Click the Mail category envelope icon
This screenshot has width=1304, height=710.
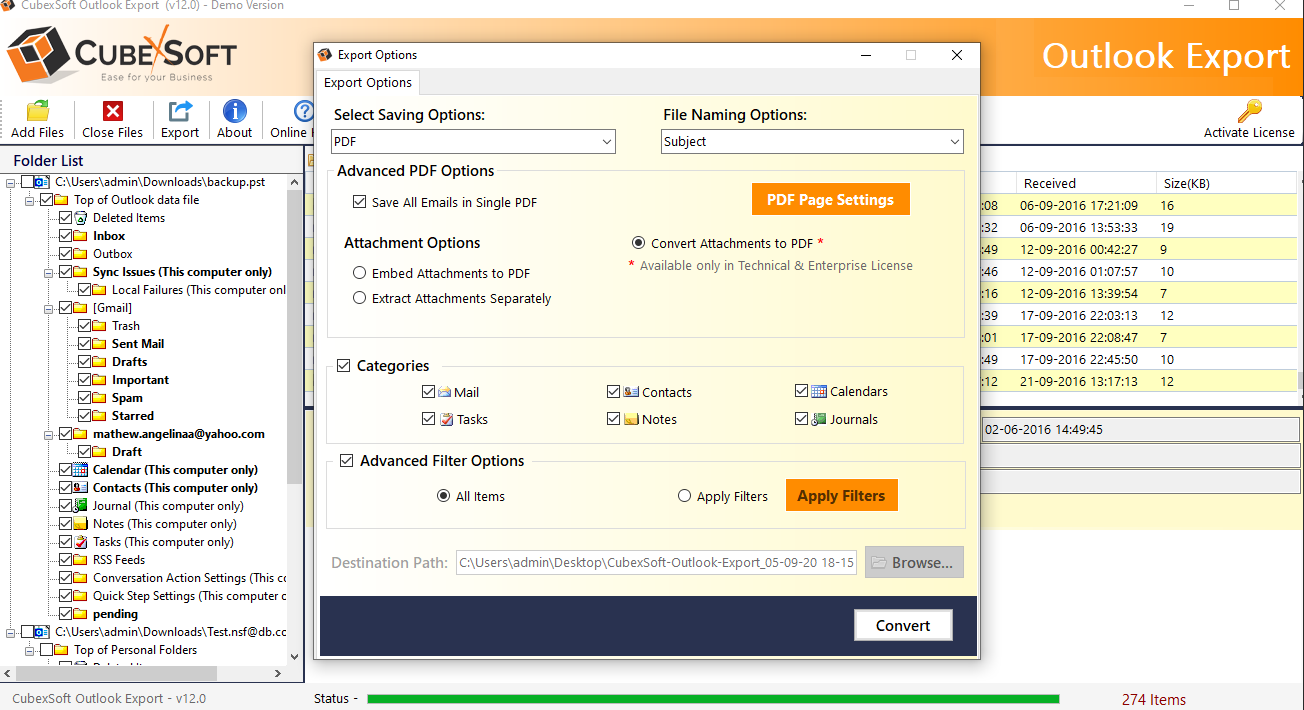pyautogui.click(x=444, y=392)
